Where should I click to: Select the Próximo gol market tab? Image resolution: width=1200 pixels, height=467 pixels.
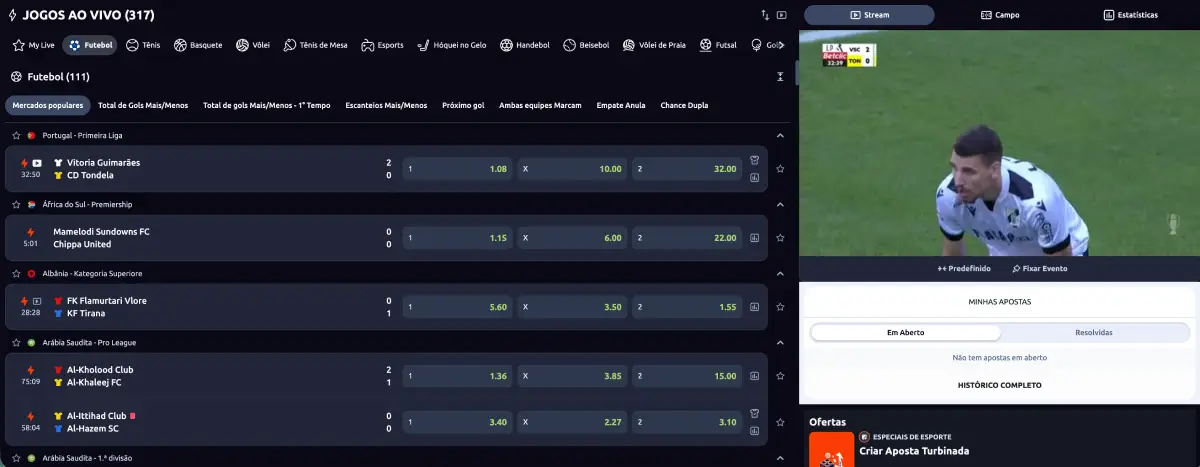click(463, 105)
